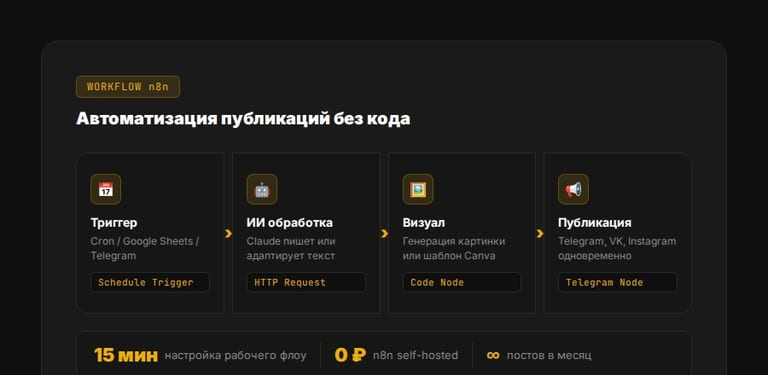
Task: Click the heading Автоматизация публикаций без кода
Action: click(243, 119)
